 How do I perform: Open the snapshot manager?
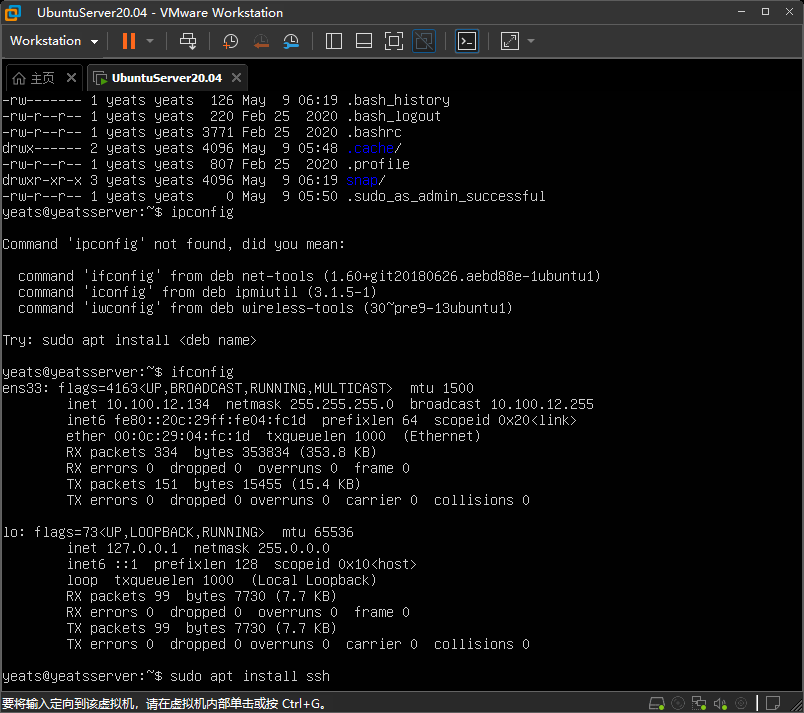(291, 41)
